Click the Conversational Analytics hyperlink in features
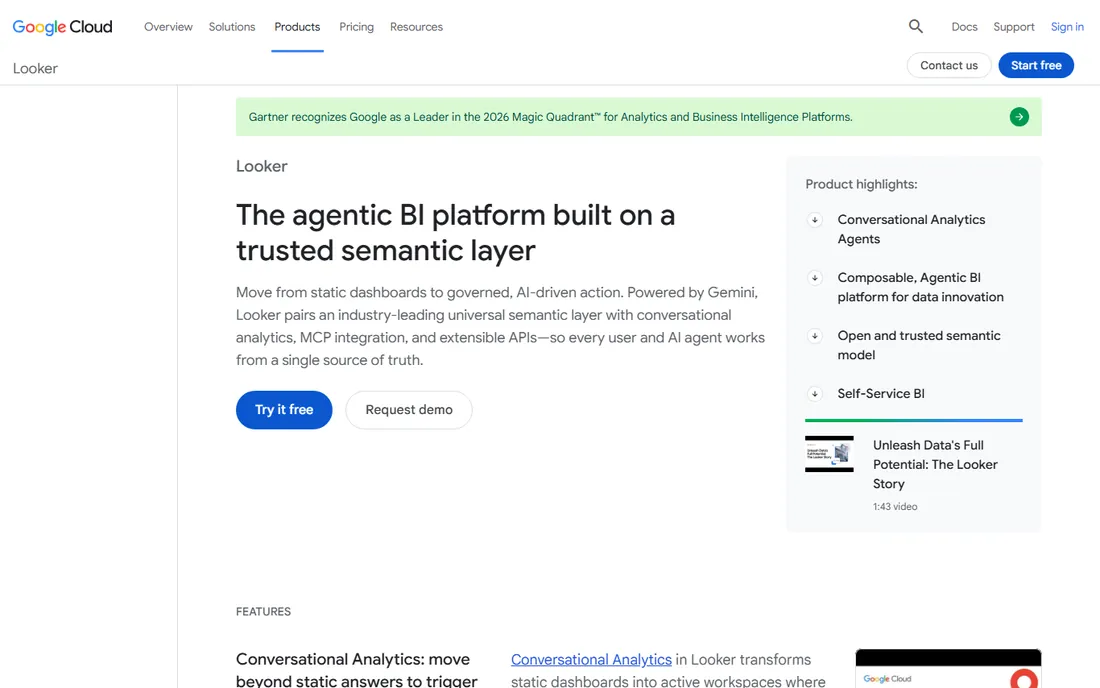This screenshot has width=1100, height=688. tap(591, 660)
